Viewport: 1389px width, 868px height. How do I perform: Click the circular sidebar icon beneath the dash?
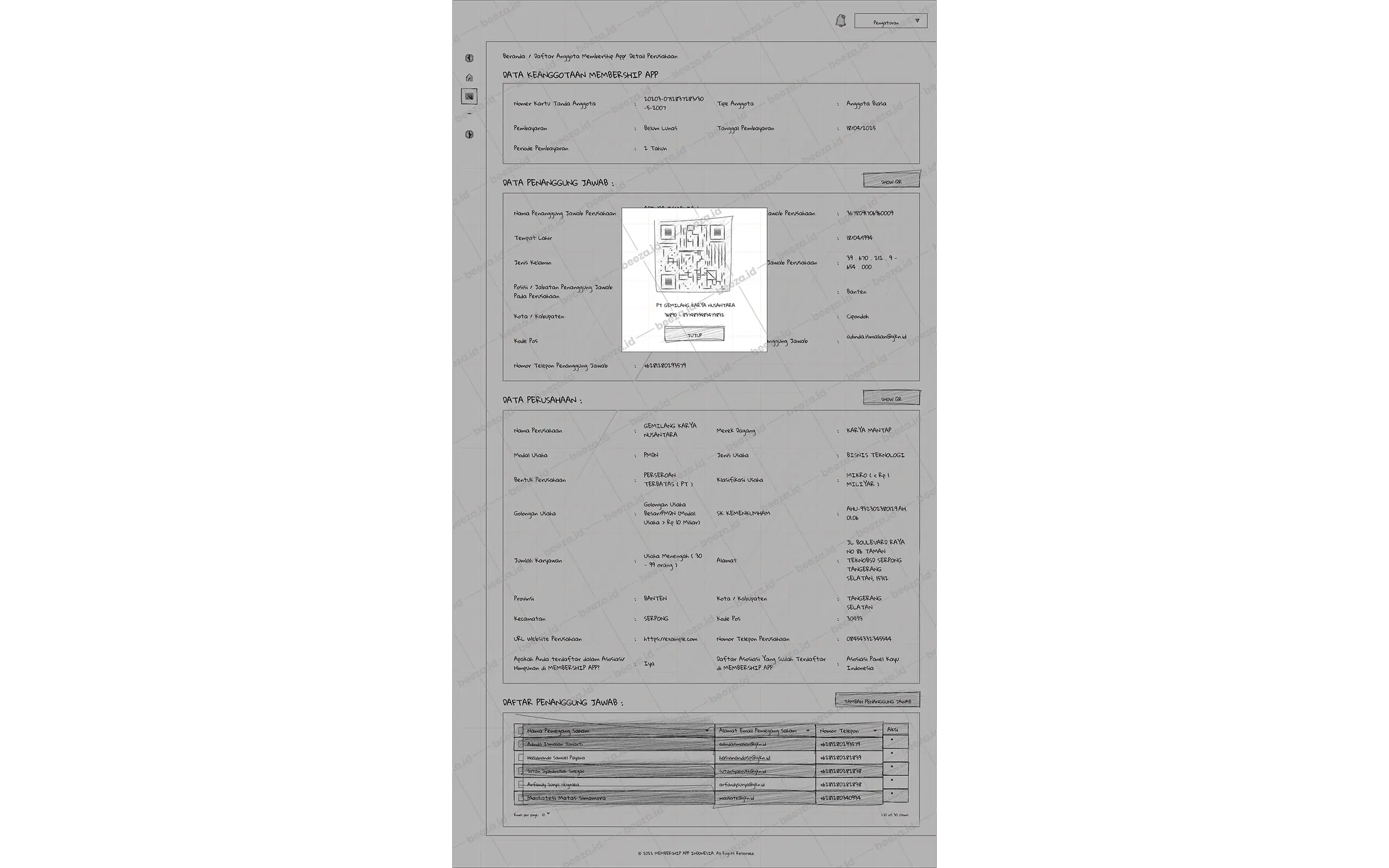469,135
